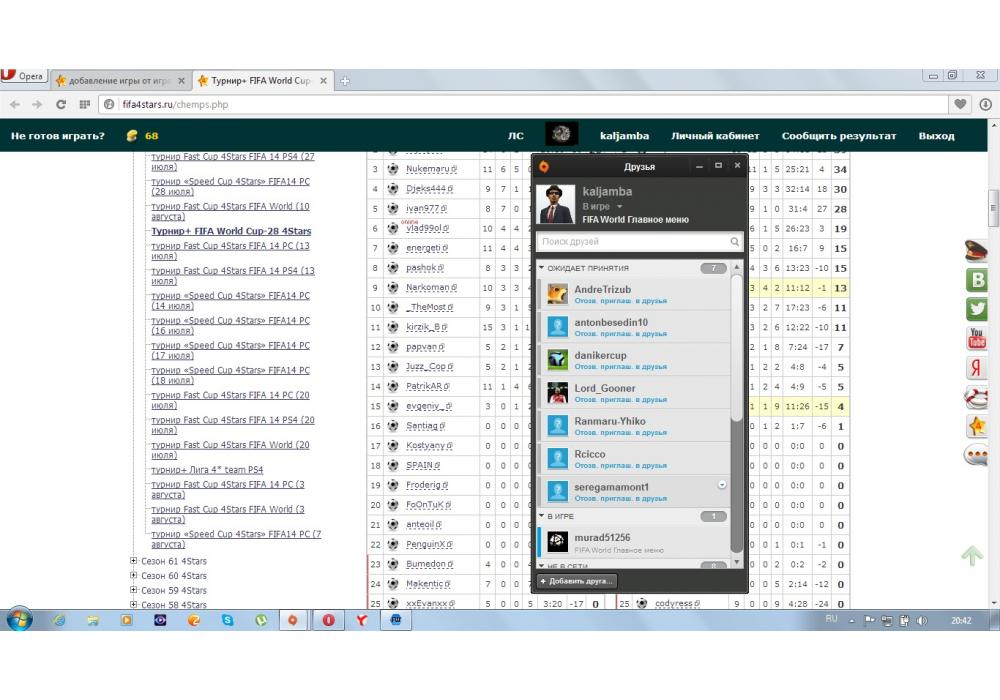1000x700 pixels.
Task: Open the Twitter sidebar icon
Action: pyautogui.click(x=976, y=310)
